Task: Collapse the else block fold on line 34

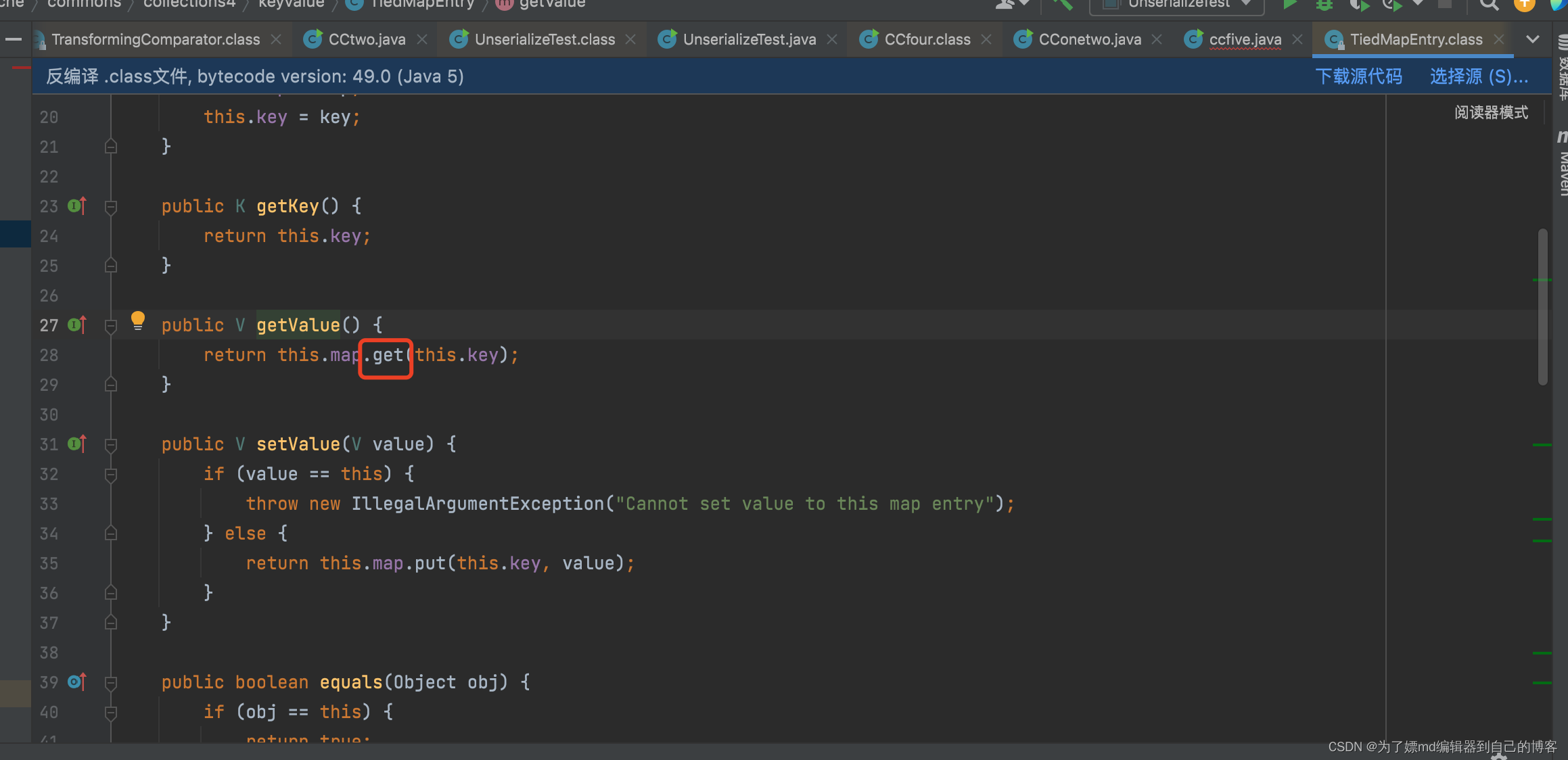Action: (111, 533)
